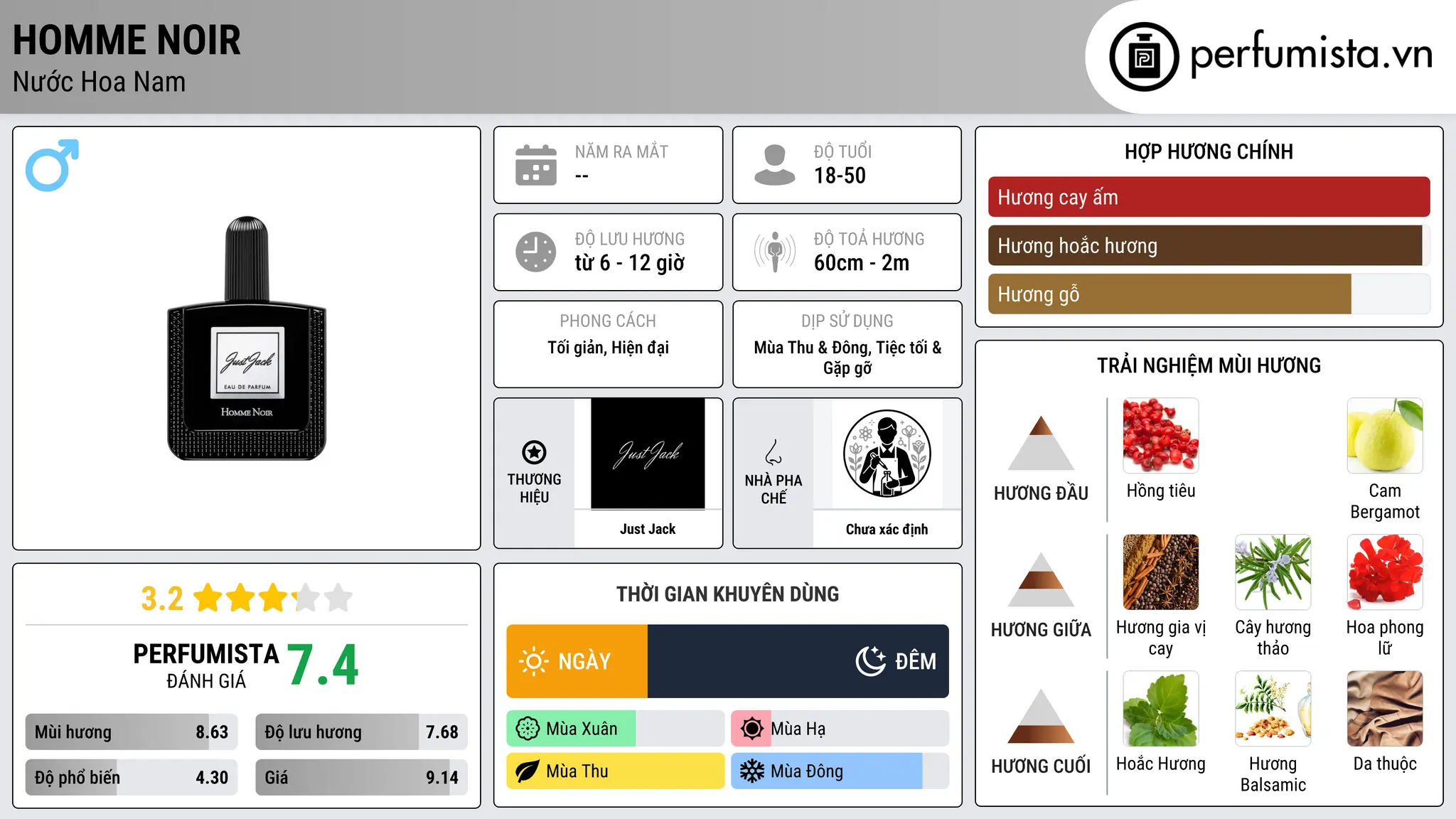Screen dimensions: 1456x819
Task: Click the first yellow rating star
Action: click(208, 598)
